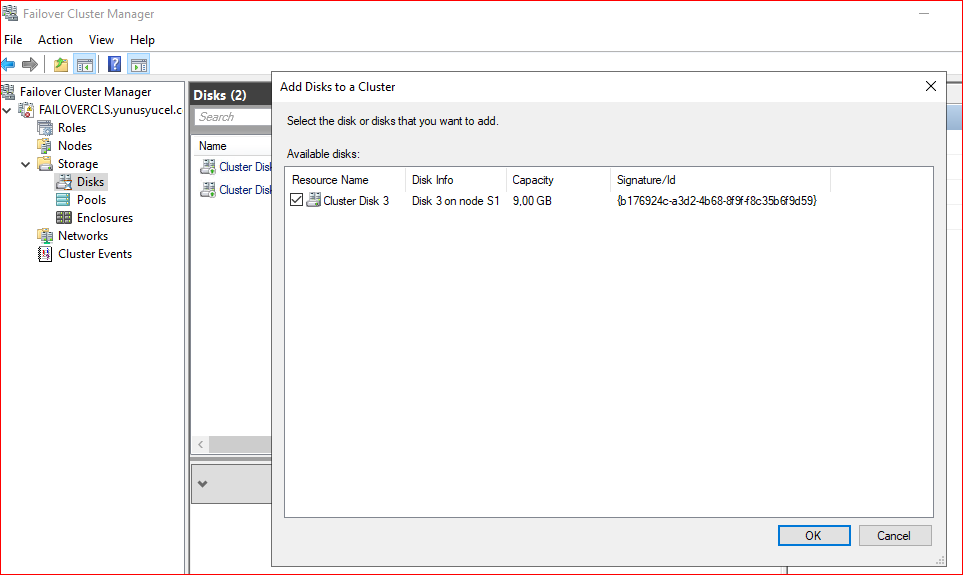Click the 'Disk 3 on node S1' cell
Viewport: 963px width, 575px height.
456,200
